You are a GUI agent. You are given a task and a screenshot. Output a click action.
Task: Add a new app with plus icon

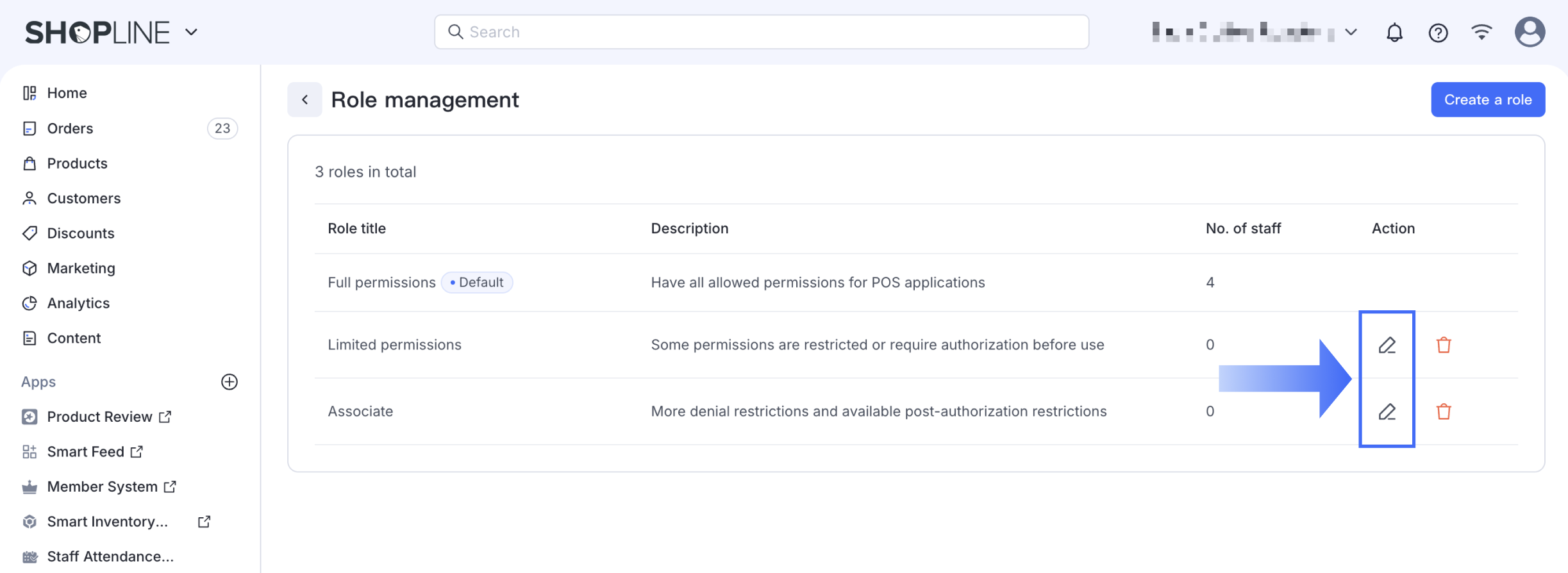(229, 382)
